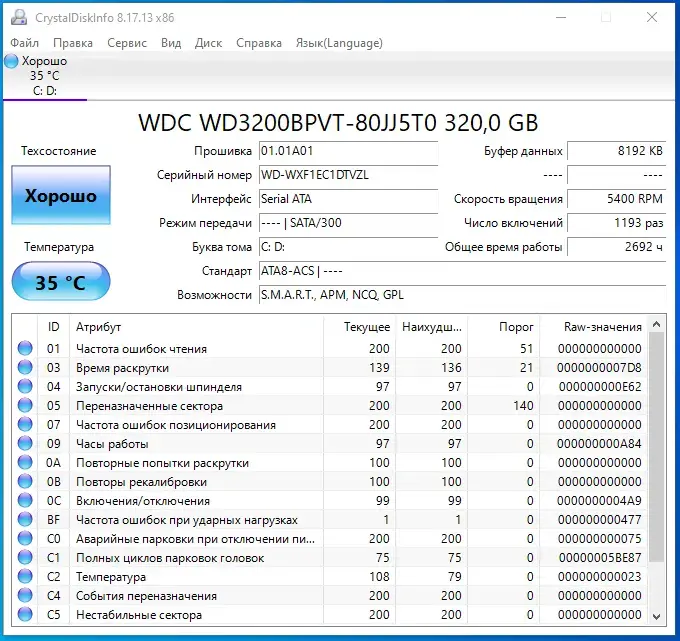Click the Текущее column header
The height and width of the screenshot is (641, 680).
(360, 327)
